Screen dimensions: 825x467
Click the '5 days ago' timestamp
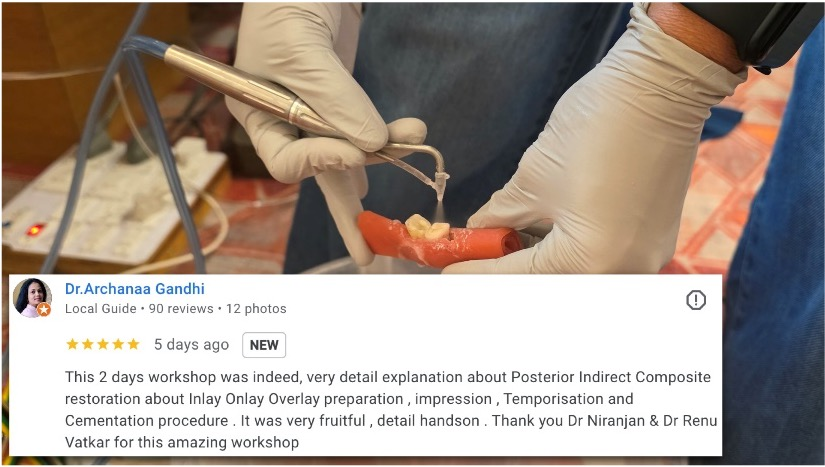[x=192, y=344]
